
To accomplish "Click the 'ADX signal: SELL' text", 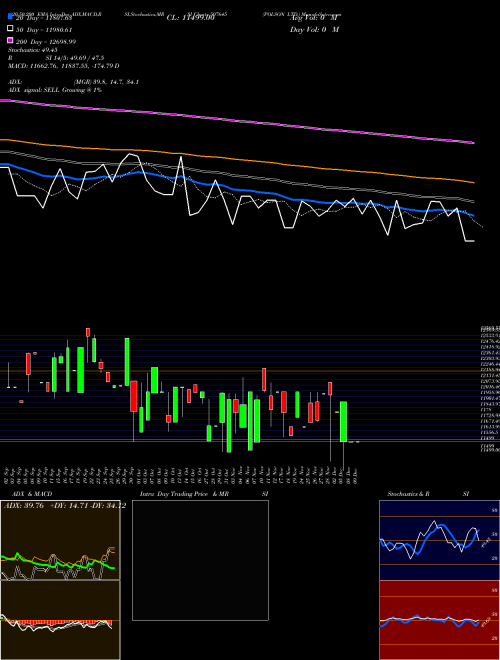I will [x=34, y=90].
